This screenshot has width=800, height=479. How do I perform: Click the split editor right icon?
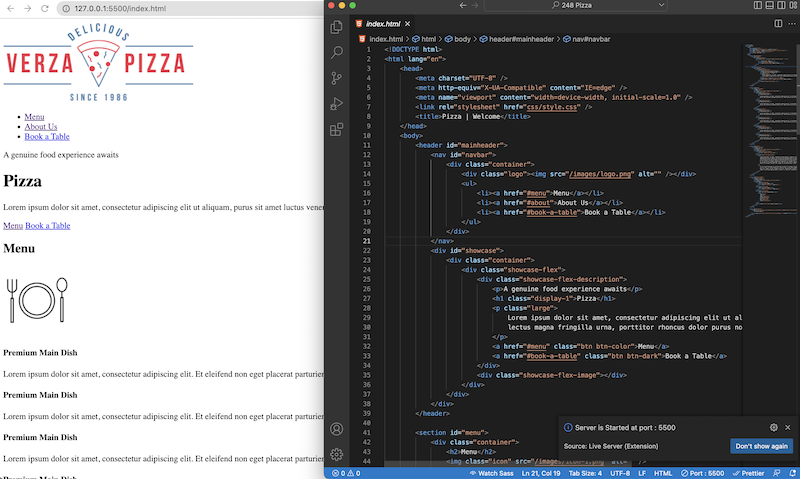(x=778, y=23)
